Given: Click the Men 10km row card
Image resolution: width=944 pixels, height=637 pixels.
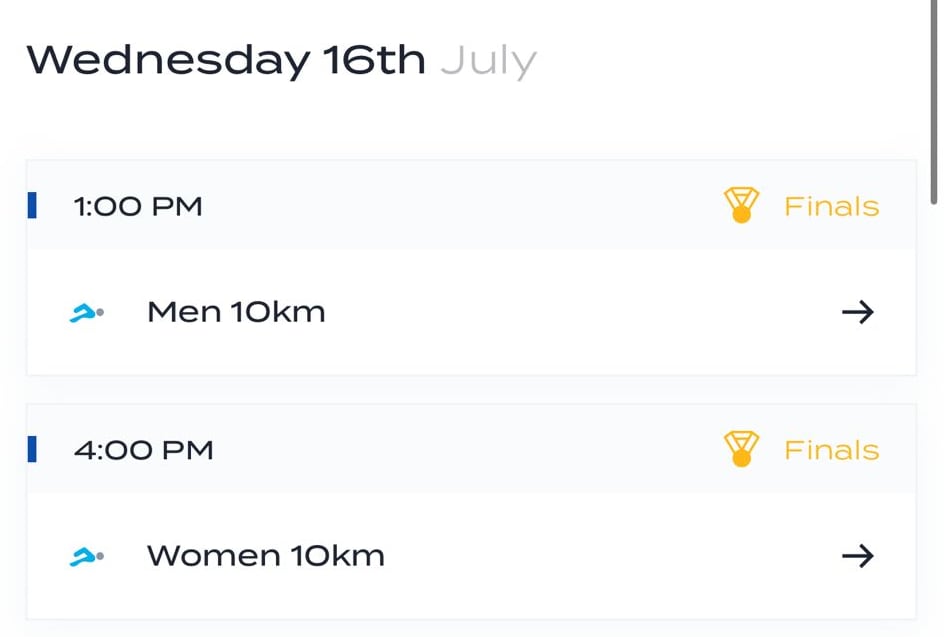Looking at the screenshot, I should [x=471, y=312].
